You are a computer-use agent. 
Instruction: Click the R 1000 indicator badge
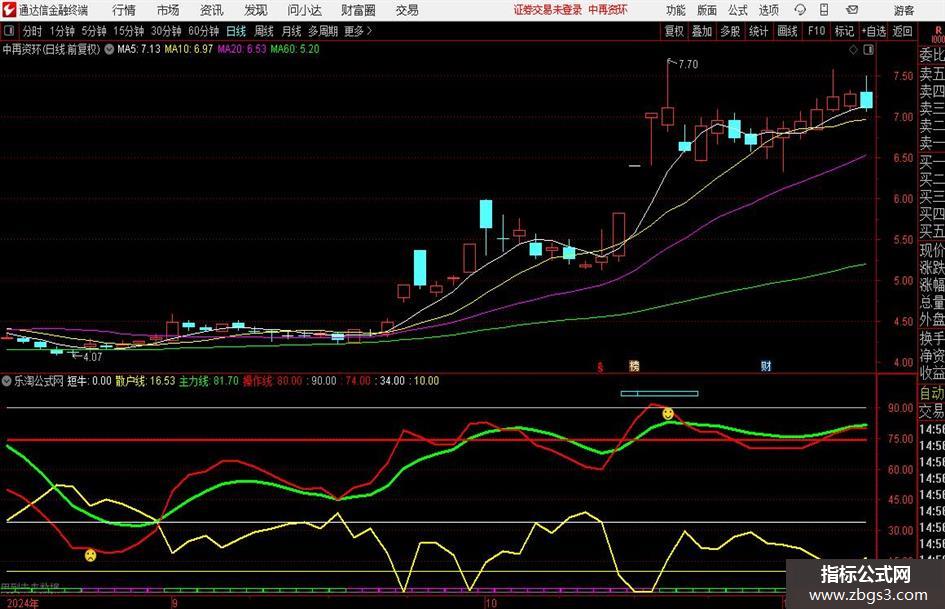pos(938,34)
